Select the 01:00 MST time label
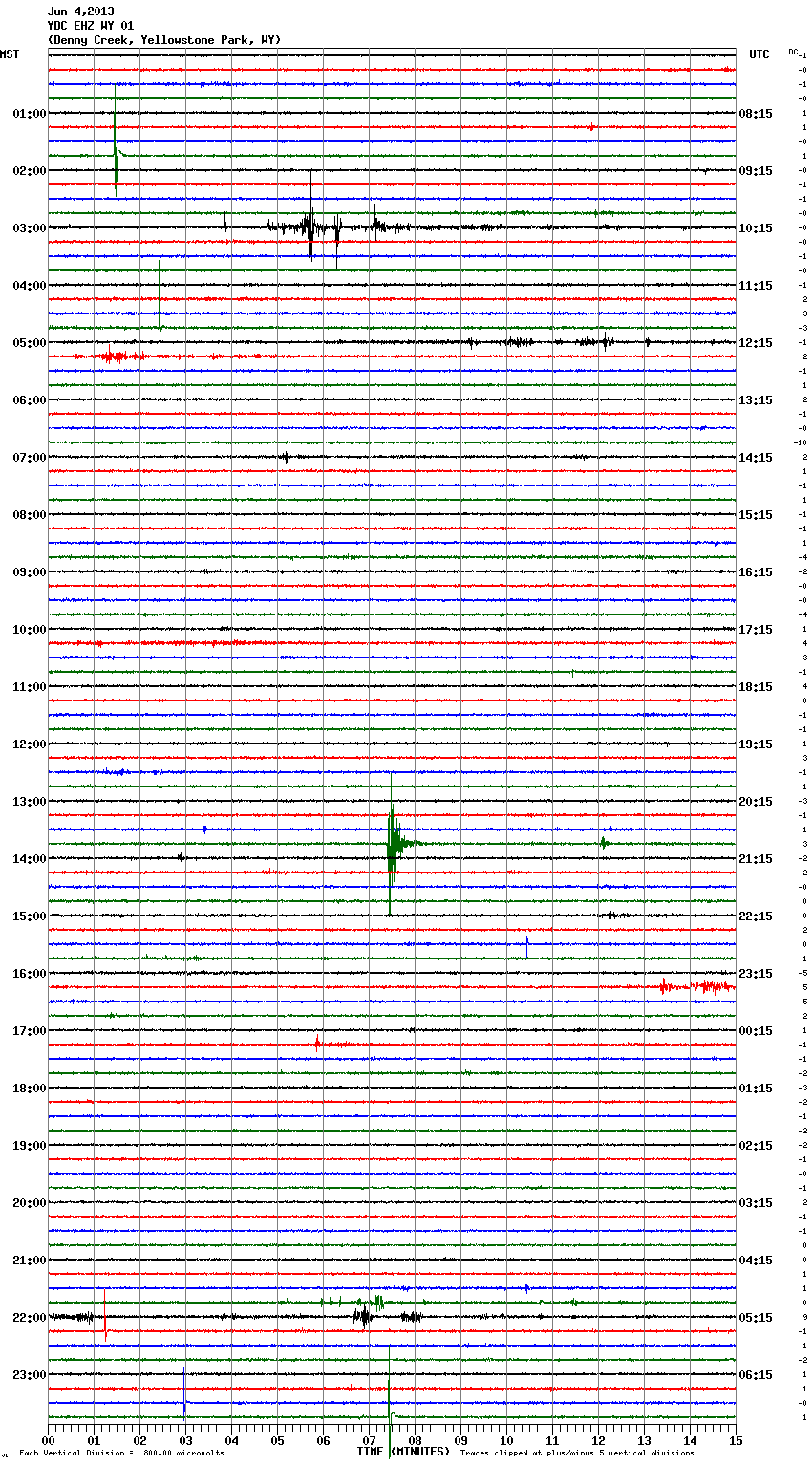Screen dimensions: 812x1466 30,114
